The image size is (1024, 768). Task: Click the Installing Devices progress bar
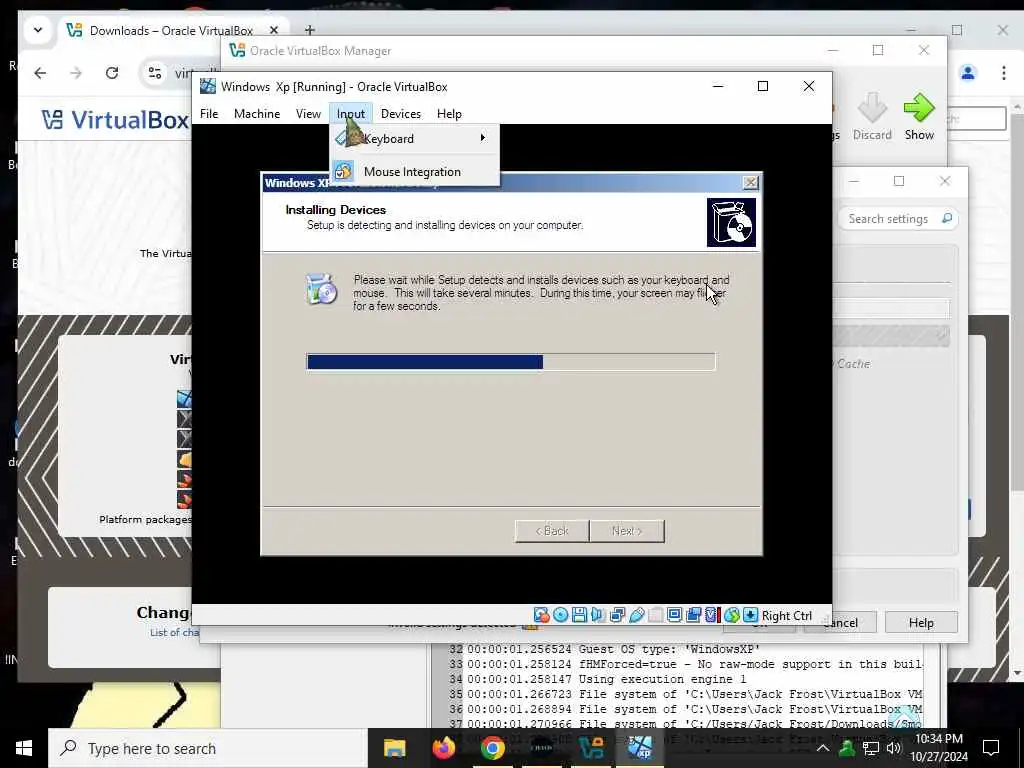[511, 362]
